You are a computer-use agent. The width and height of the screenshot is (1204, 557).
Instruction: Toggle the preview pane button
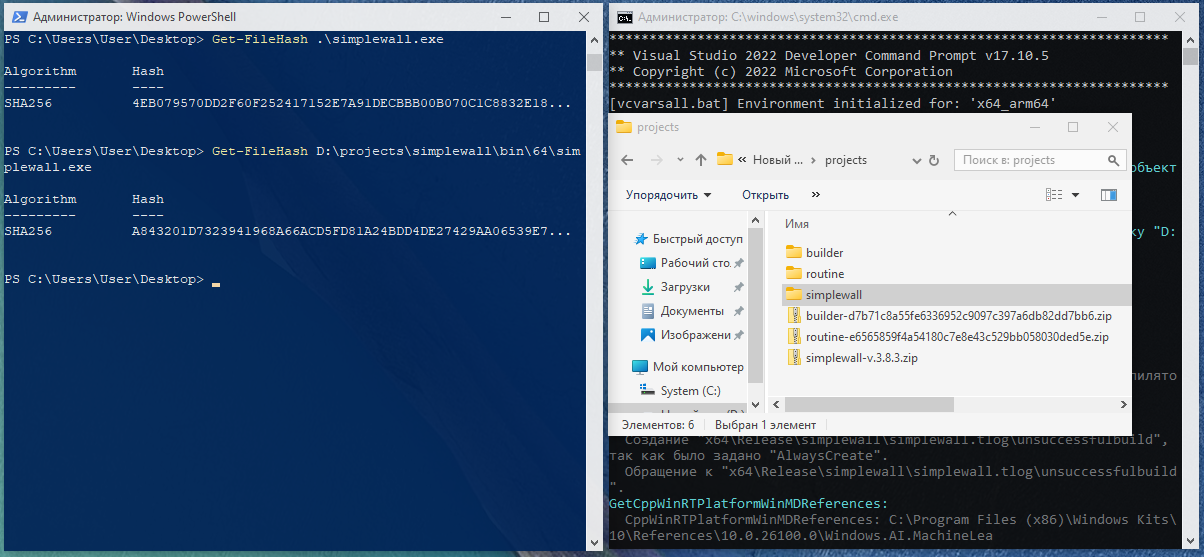pyautogui.click(x=1109, y=195)
